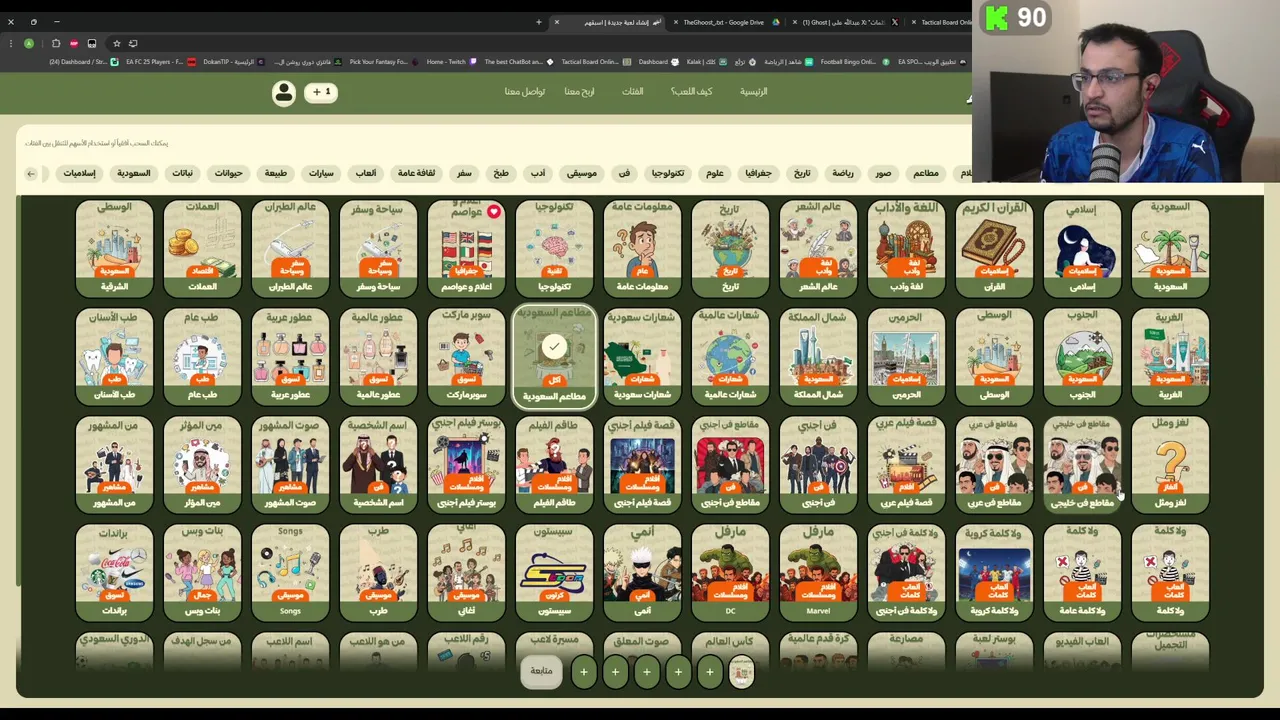Viewport: 1280px width, 720px height.
Task: Select the من المشهور celebrity card
Action: pos(114,464)
